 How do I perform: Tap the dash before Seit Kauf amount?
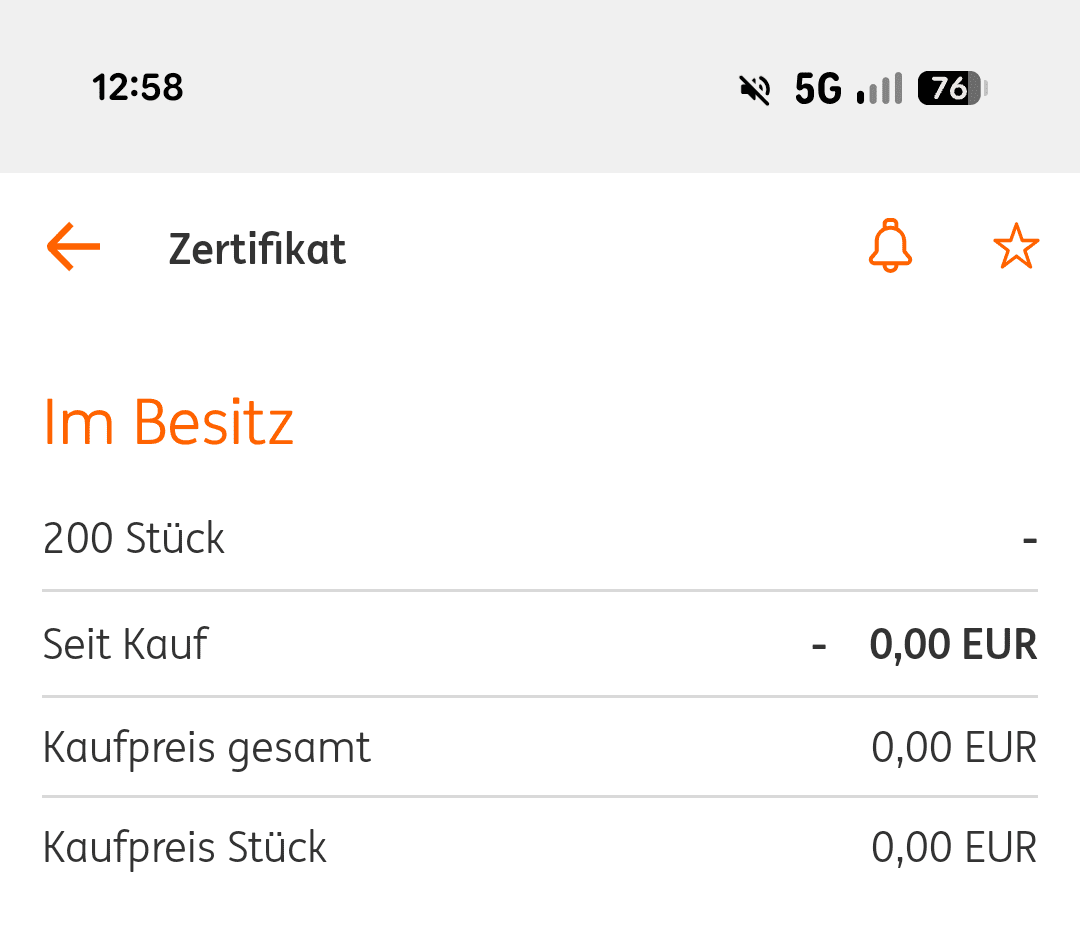(819, 646)
